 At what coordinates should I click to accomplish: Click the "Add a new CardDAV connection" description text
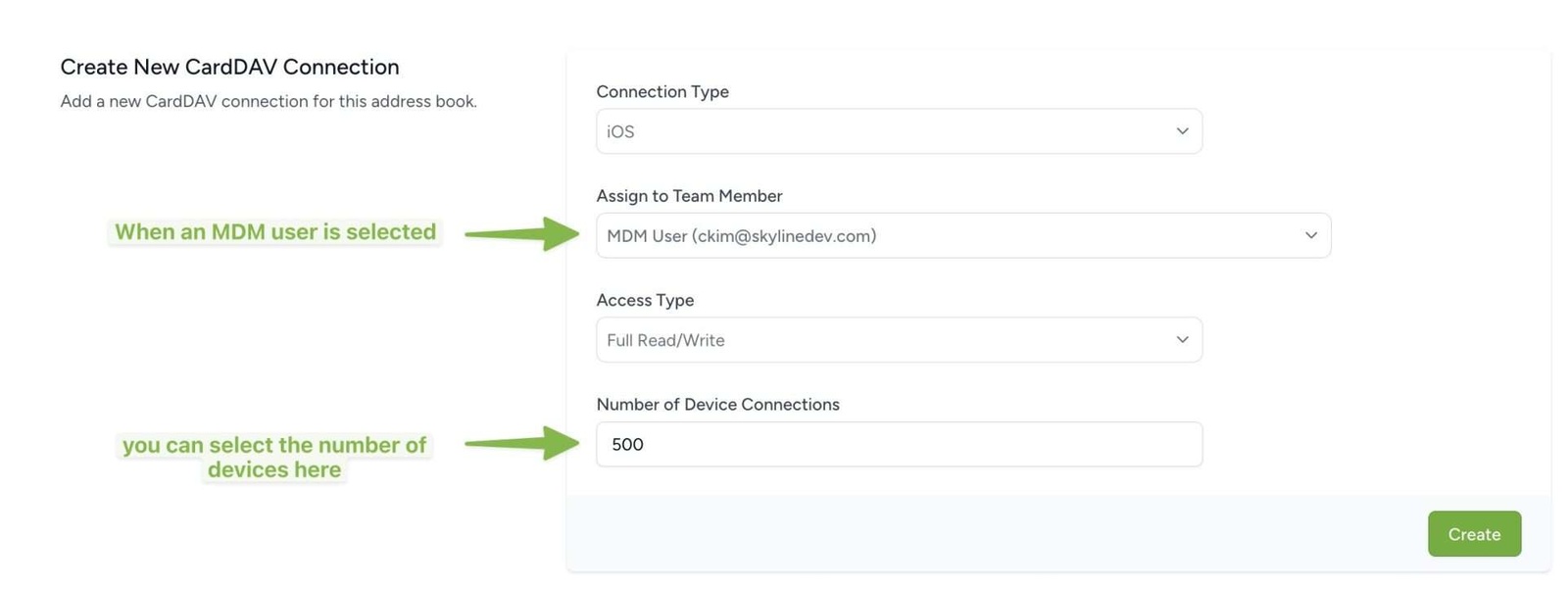point(269,101)
